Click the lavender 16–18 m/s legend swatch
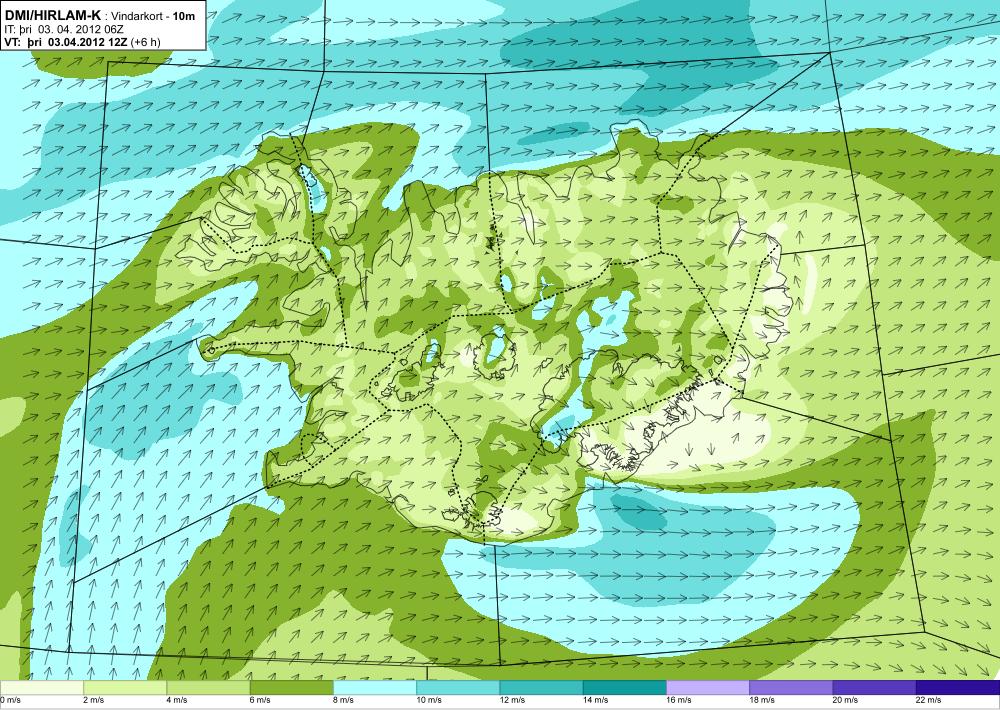Image resolution: width=1000 pixels, height=710 pixels. (x=708, y=688)
